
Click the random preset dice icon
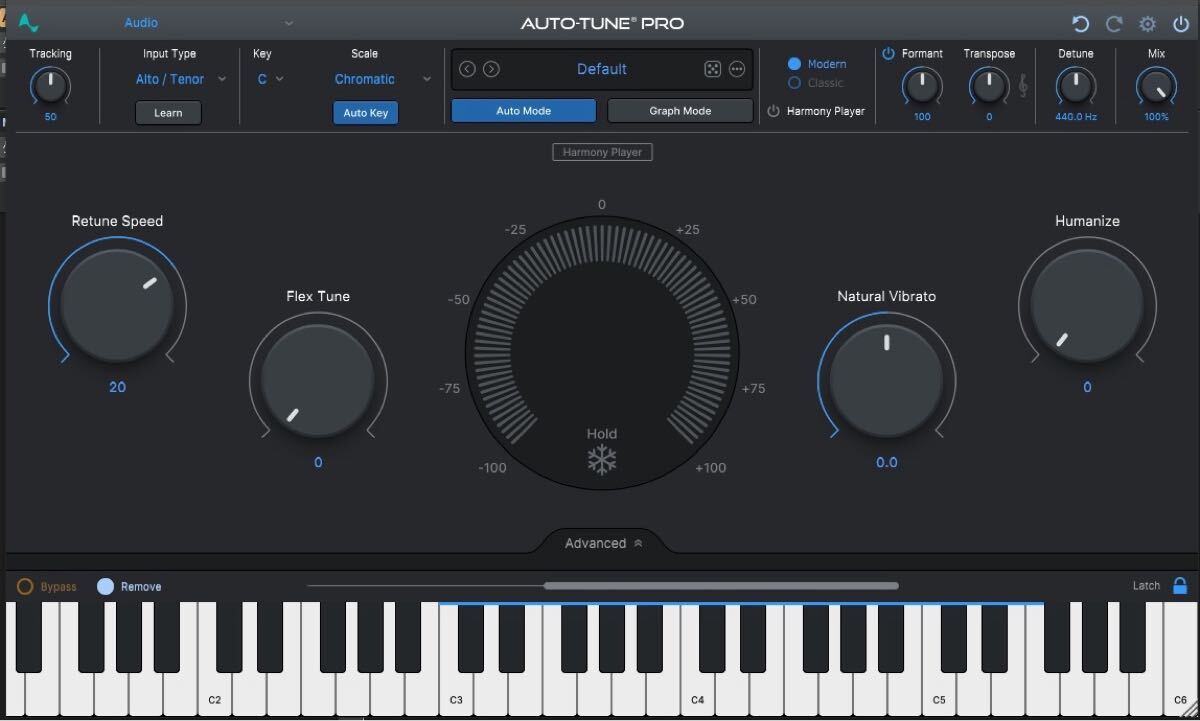[712, 69]
